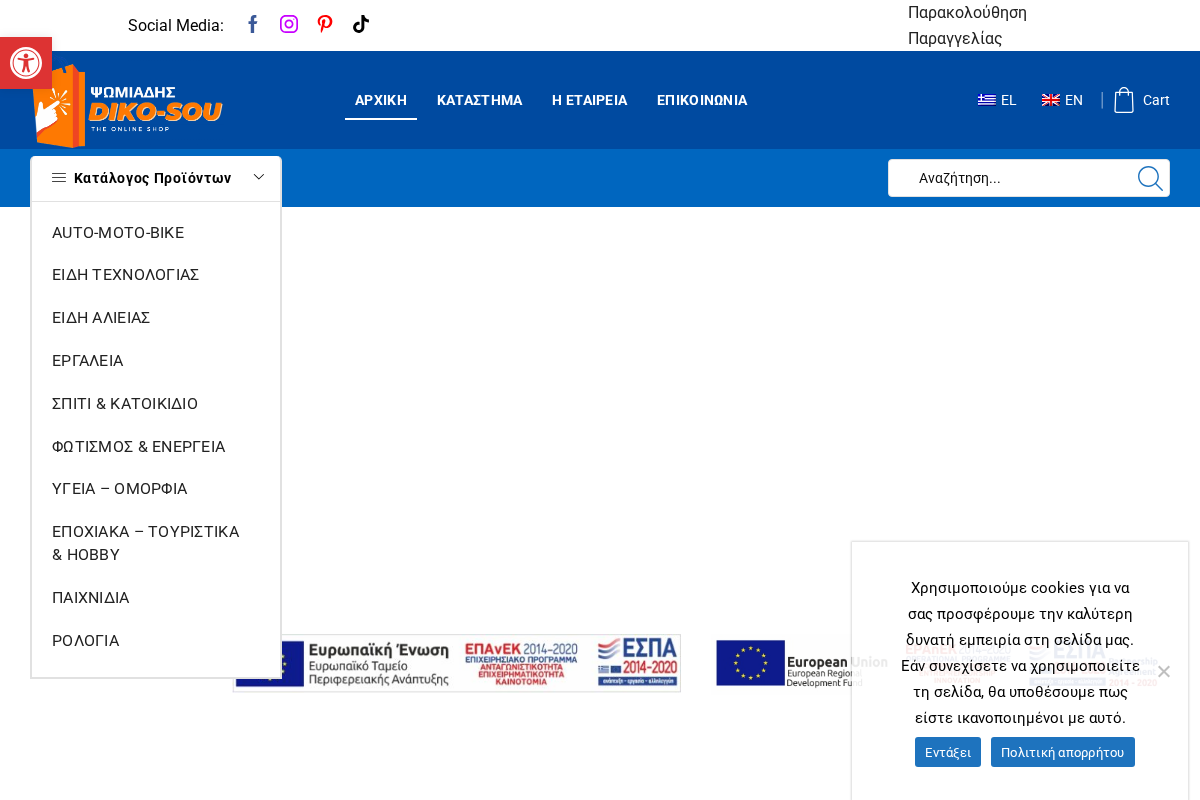Click the hamburger icon in Κατάλογος Προϊόντων
The width and height of the screenshot is (1200, 800).
59,178
